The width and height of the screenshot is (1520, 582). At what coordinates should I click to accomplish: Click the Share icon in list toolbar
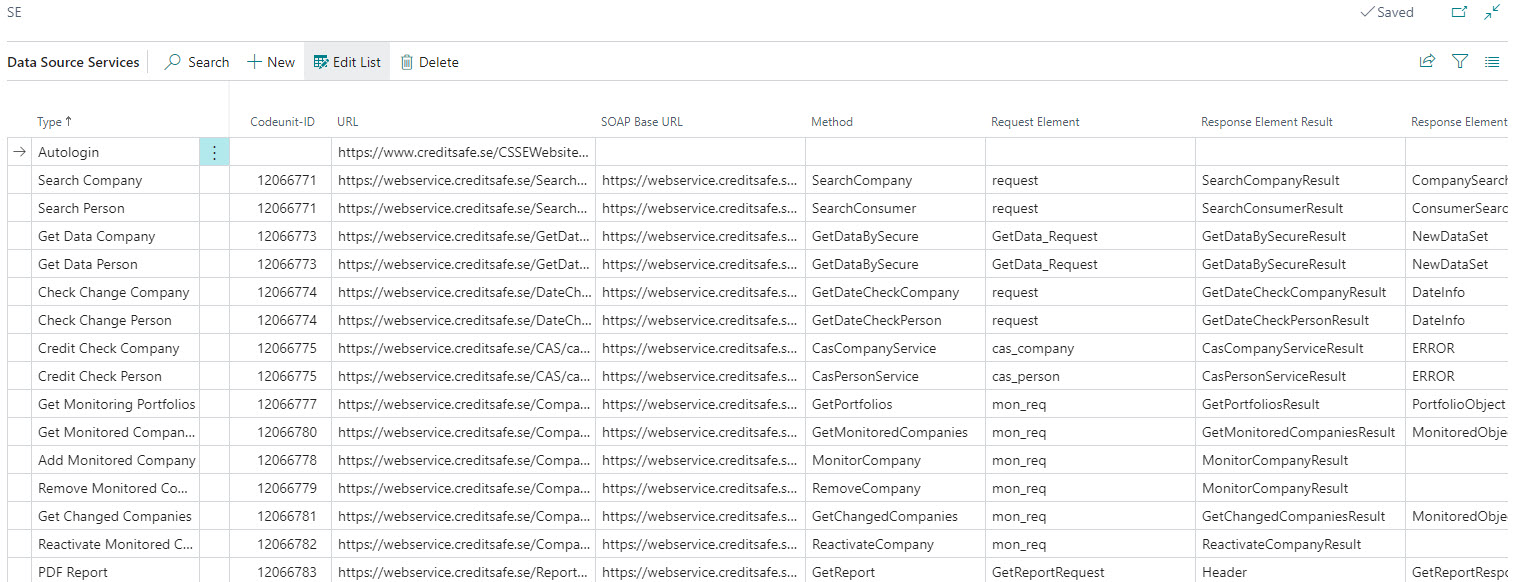pyautogui.click(x=1427, y=62)
